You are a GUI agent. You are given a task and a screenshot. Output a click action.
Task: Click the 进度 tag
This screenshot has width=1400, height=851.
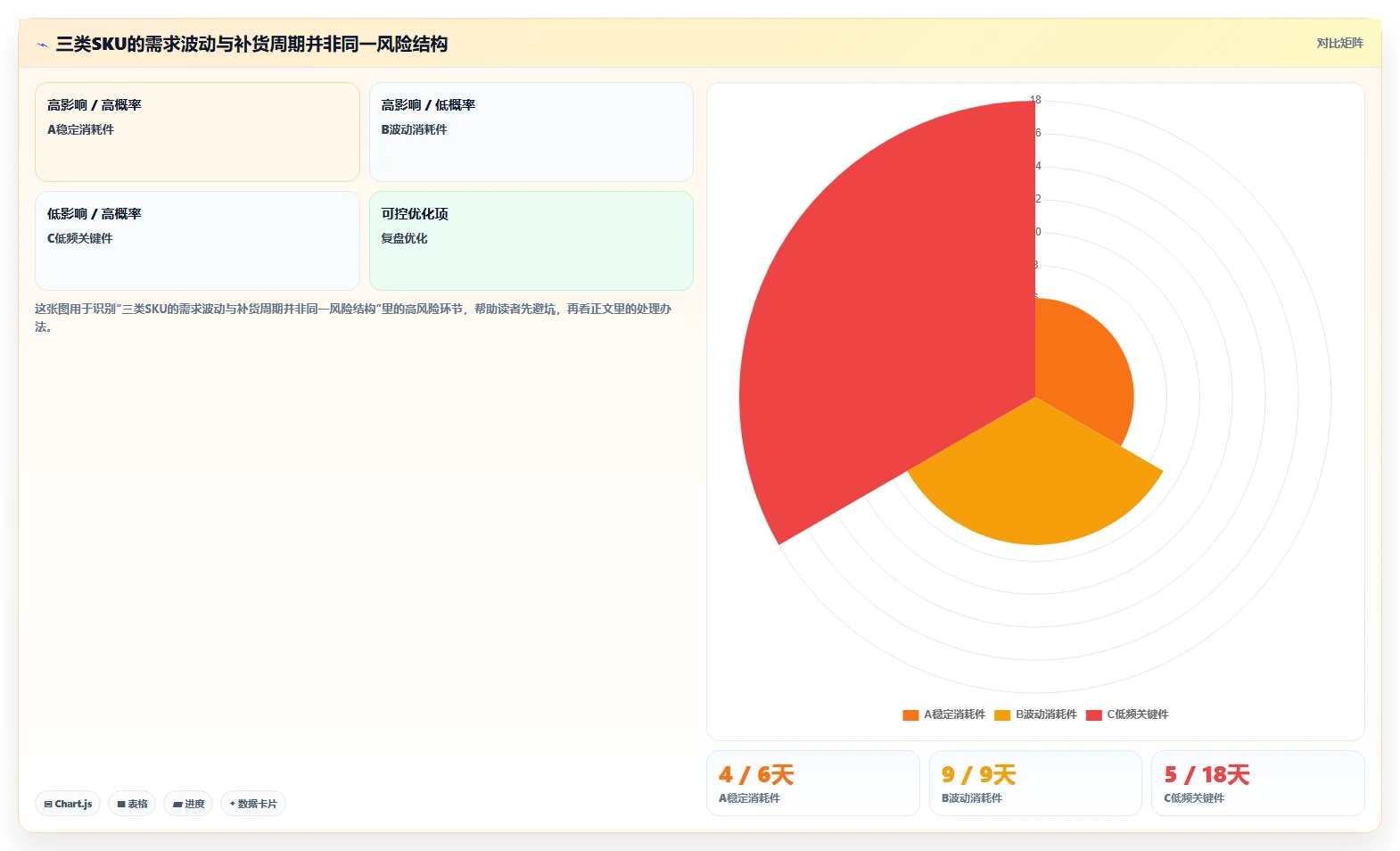click(188, 804)
